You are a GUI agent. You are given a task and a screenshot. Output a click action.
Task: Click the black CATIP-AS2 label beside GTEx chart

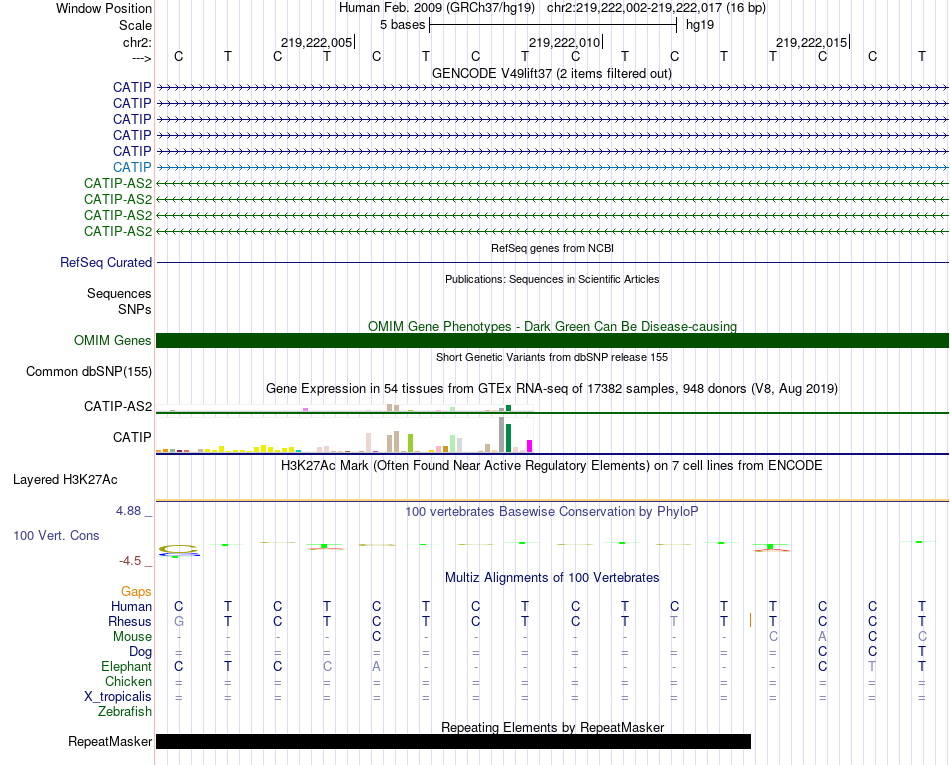coord(118,406)
